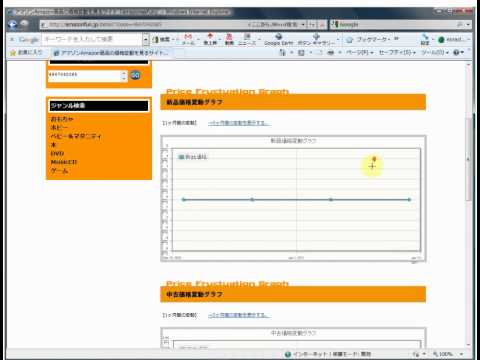Click the ジャンル検索 sidebar header

point(99,106)
